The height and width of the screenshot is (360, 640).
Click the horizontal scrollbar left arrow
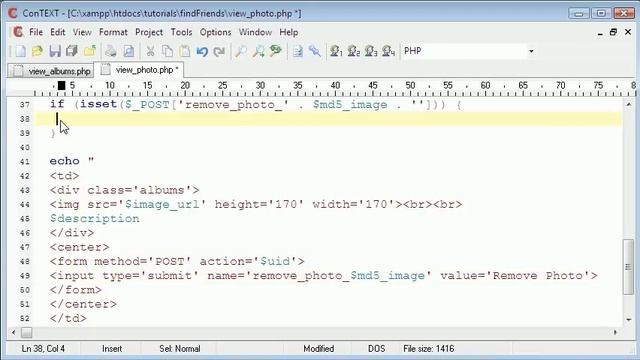point(13,333)
